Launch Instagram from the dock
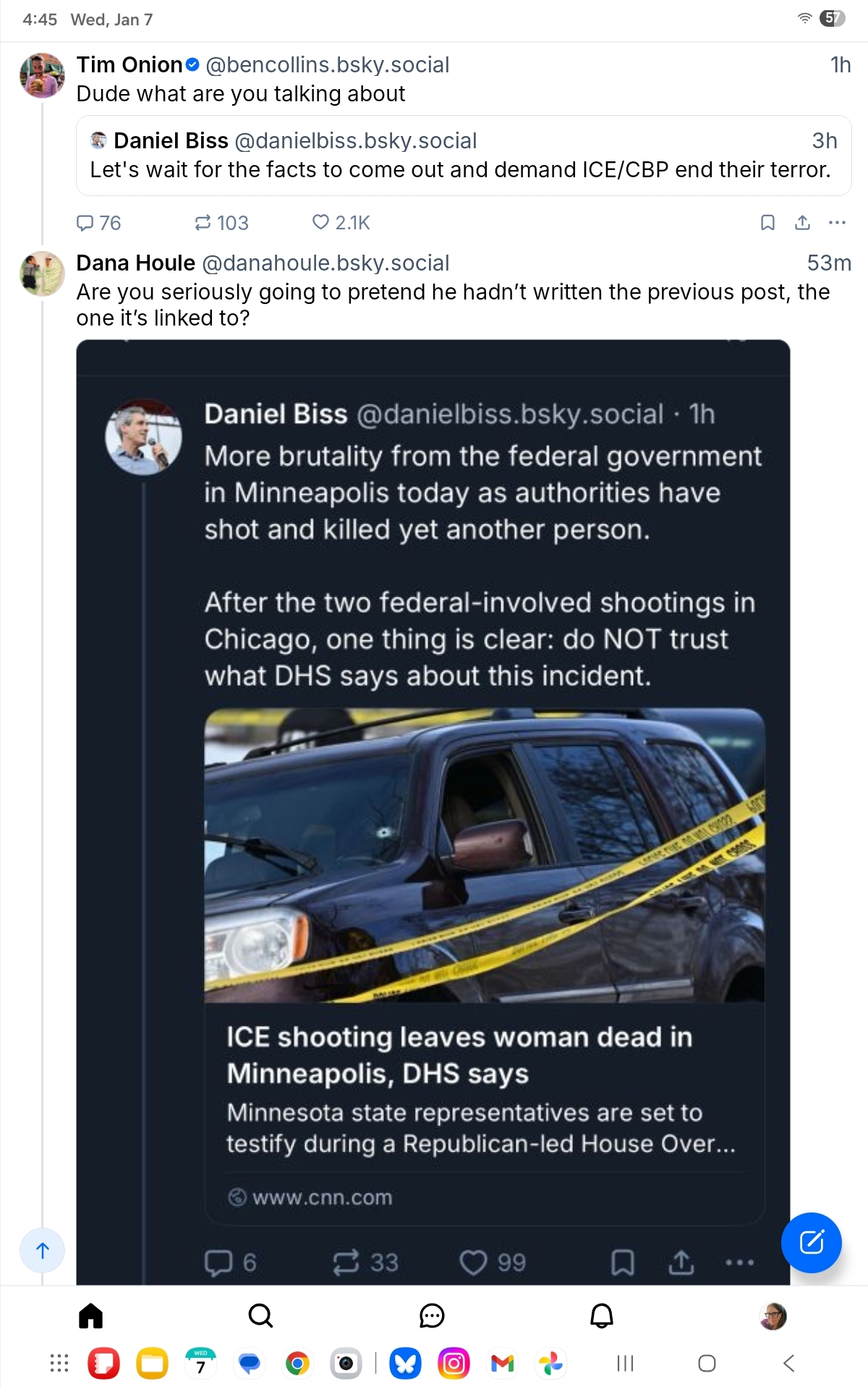 pyautogui.click(x=454, y=1364)
